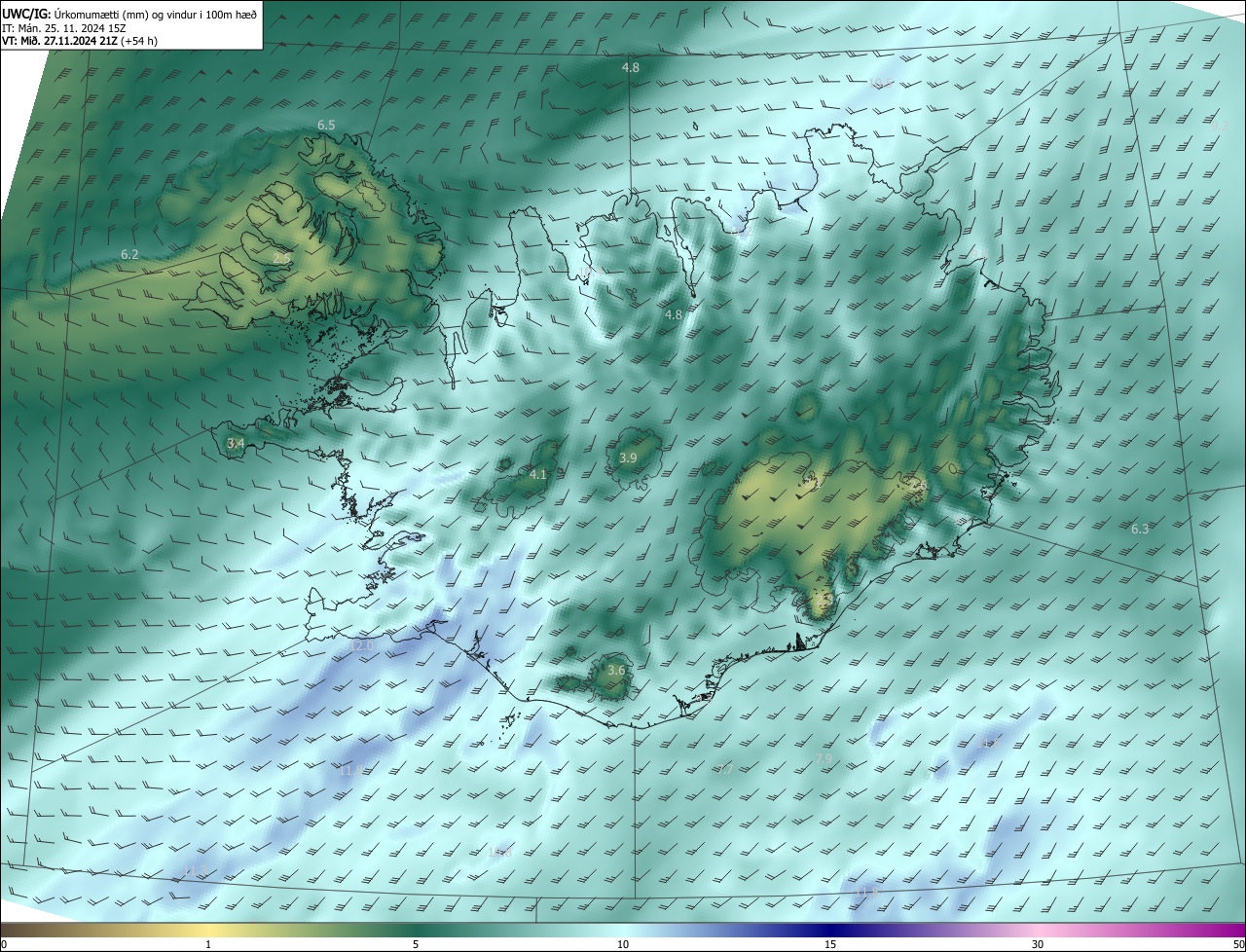Viewport: 1246px width, 952px height.
Task: Click the 6.5 precipitation value label
Action: tap(326, 126)
